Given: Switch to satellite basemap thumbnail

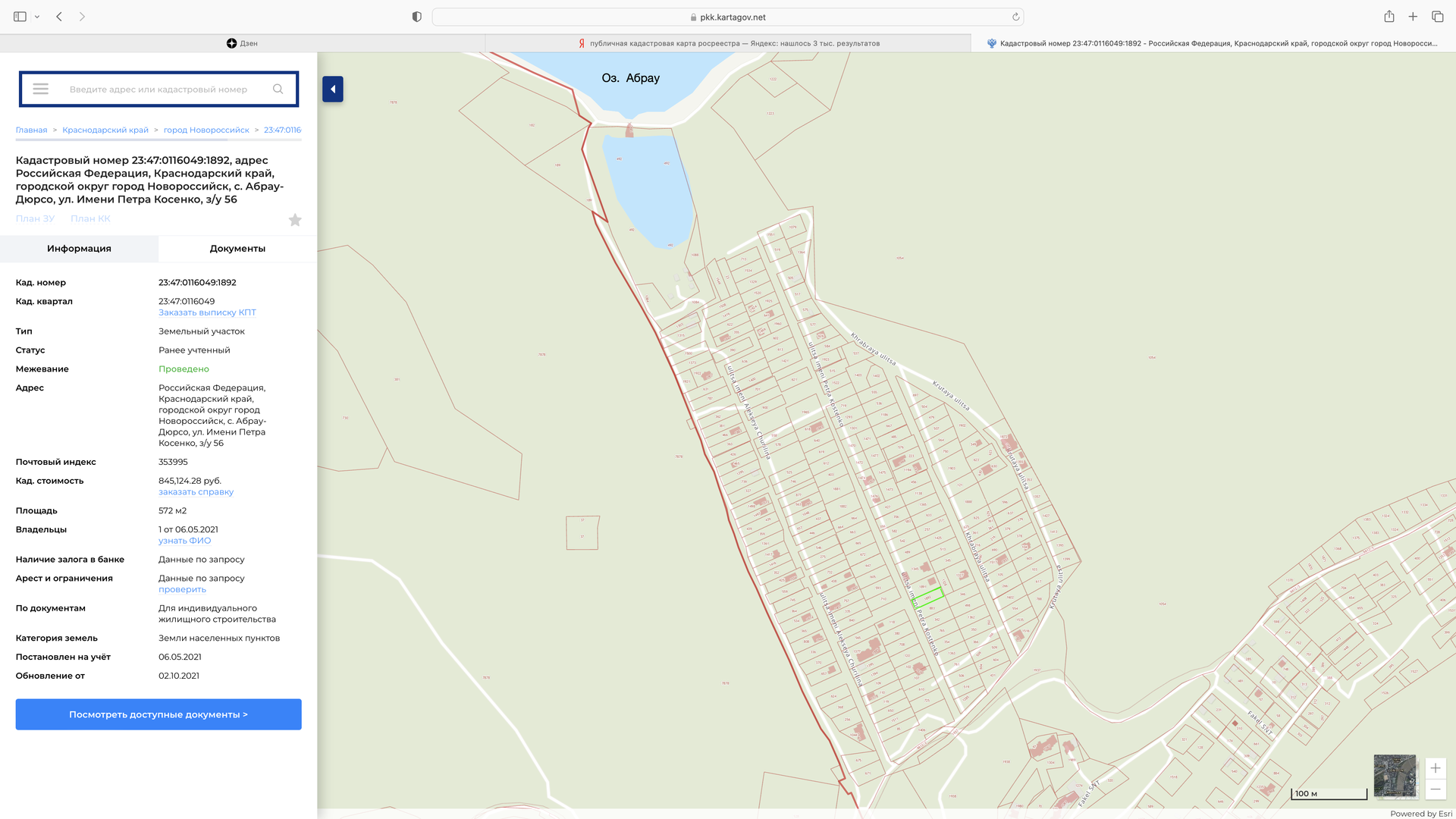Looking at the screenshot, I should 1395,775.
